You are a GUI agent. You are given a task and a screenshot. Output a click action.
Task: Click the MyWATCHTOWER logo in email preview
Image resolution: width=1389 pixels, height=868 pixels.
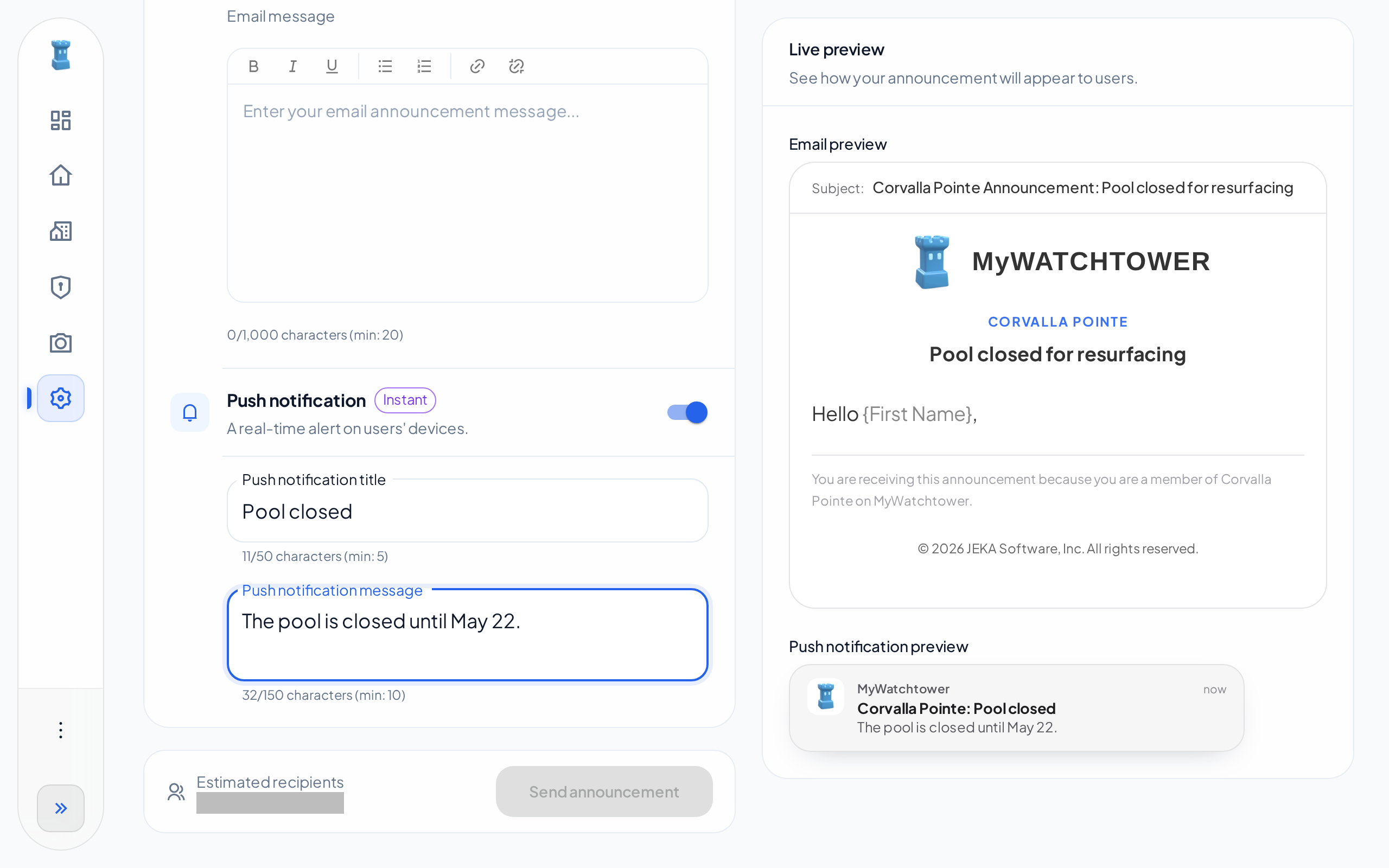click(x=1062, y=262)
